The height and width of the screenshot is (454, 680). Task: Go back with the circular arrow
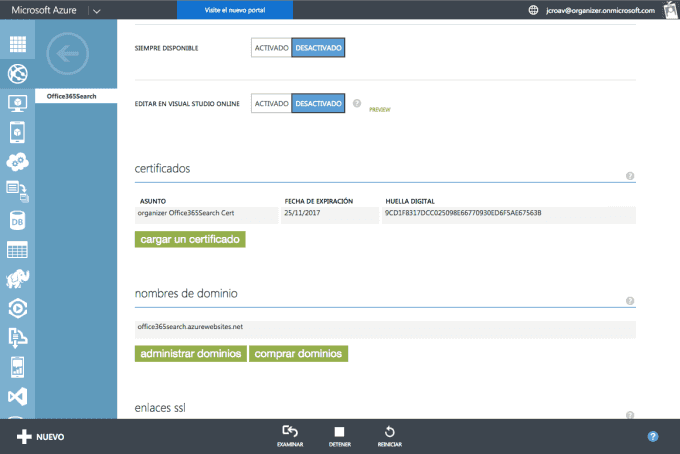click(68, 54)
